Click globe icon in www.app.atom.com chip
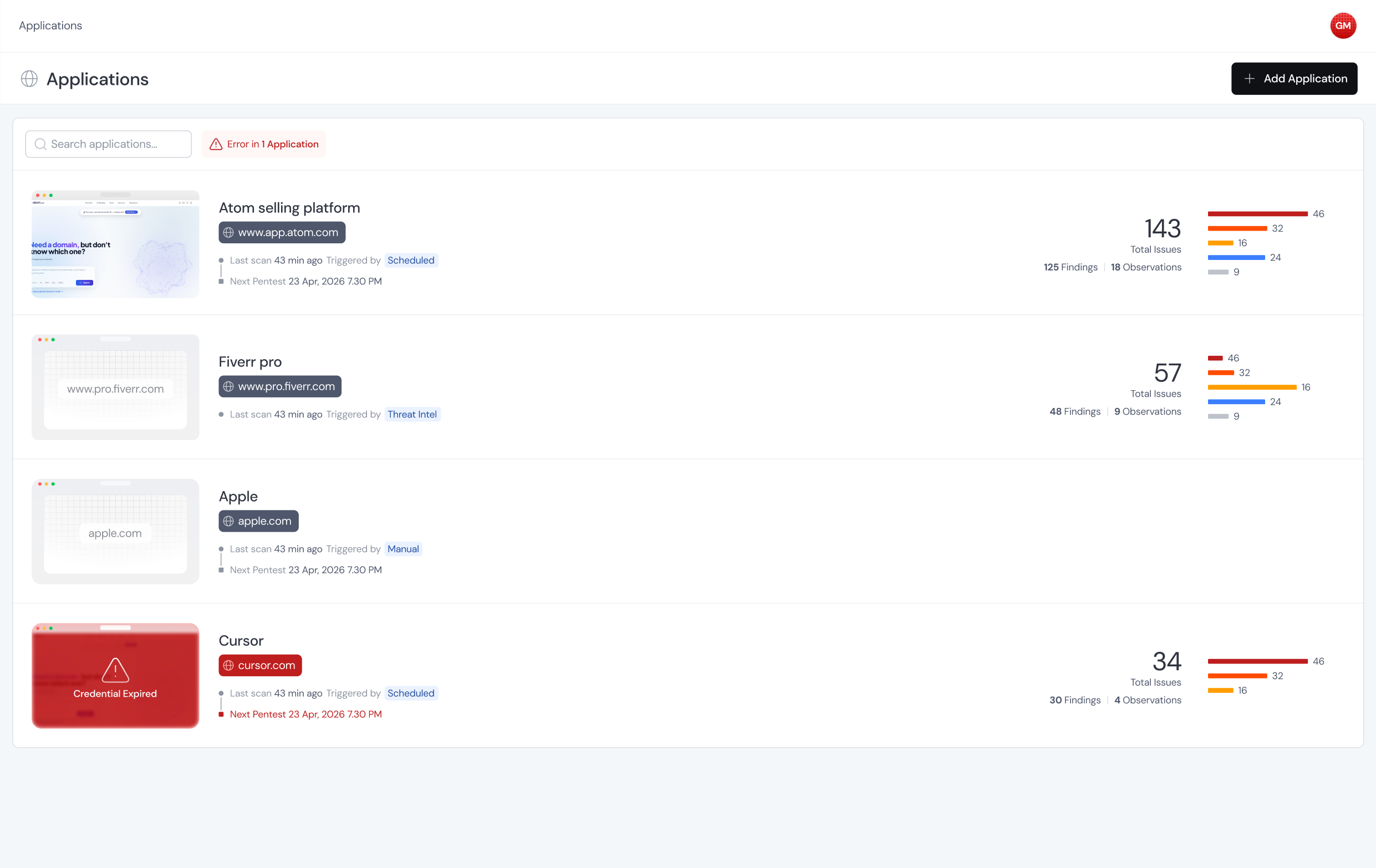This screenshot has height=868, width=1376. click(228, 233)
